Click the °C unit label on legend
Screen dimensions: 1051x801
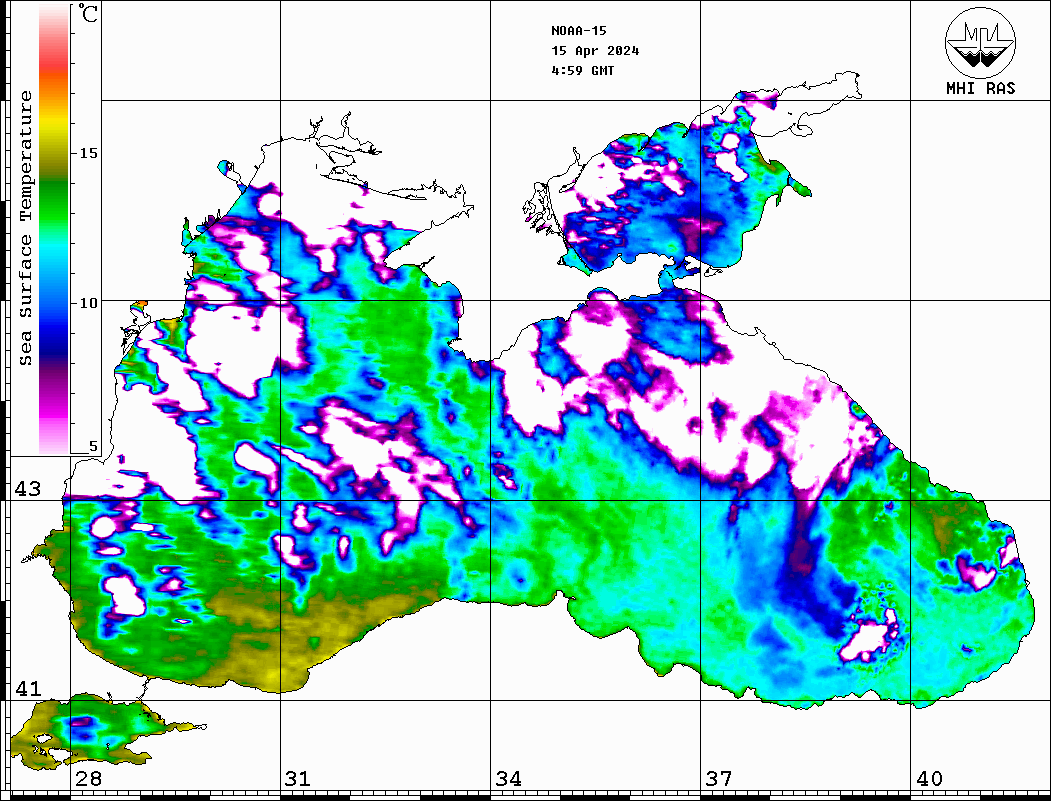[x=89, y=15]
